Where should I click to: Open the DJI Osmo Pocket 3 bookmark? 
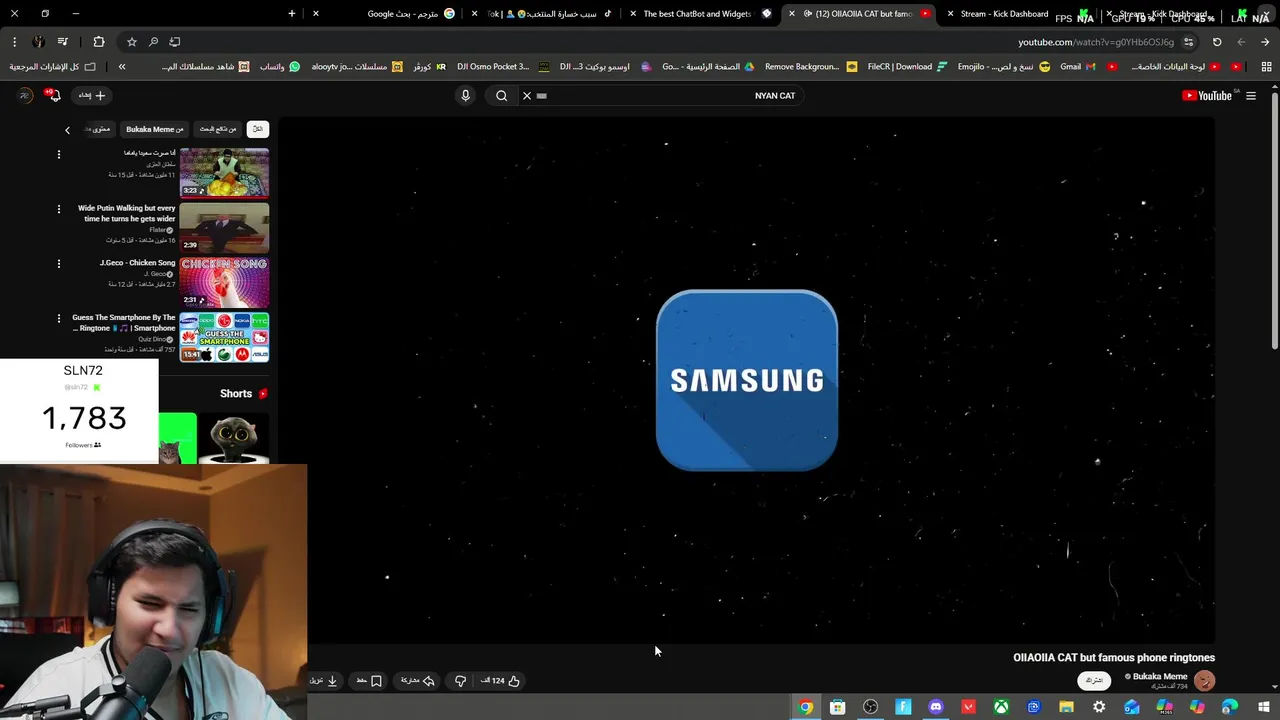(501, 67)
